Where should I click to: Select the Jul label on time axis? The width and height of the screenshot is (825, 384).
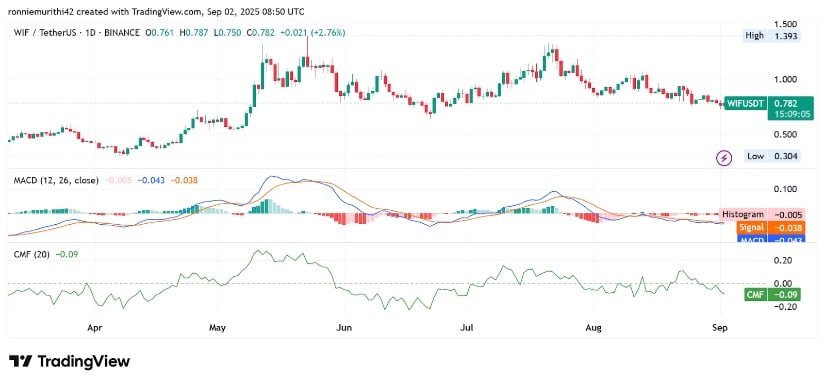point(466,328)
